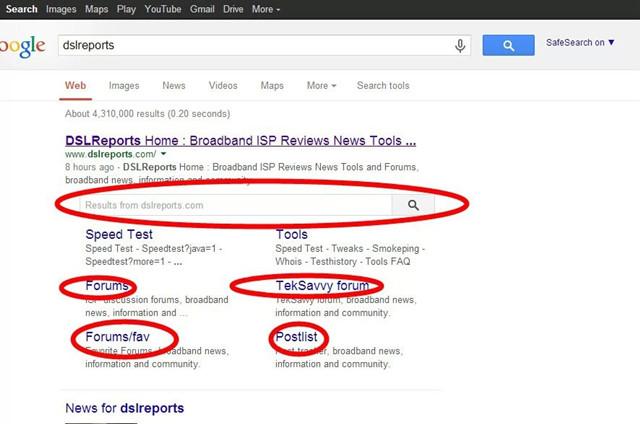Viewport: 640px width, 424px height.
Task: Open the green arrow next to dslreports.com URL
Action: click(x=163, y=154)
